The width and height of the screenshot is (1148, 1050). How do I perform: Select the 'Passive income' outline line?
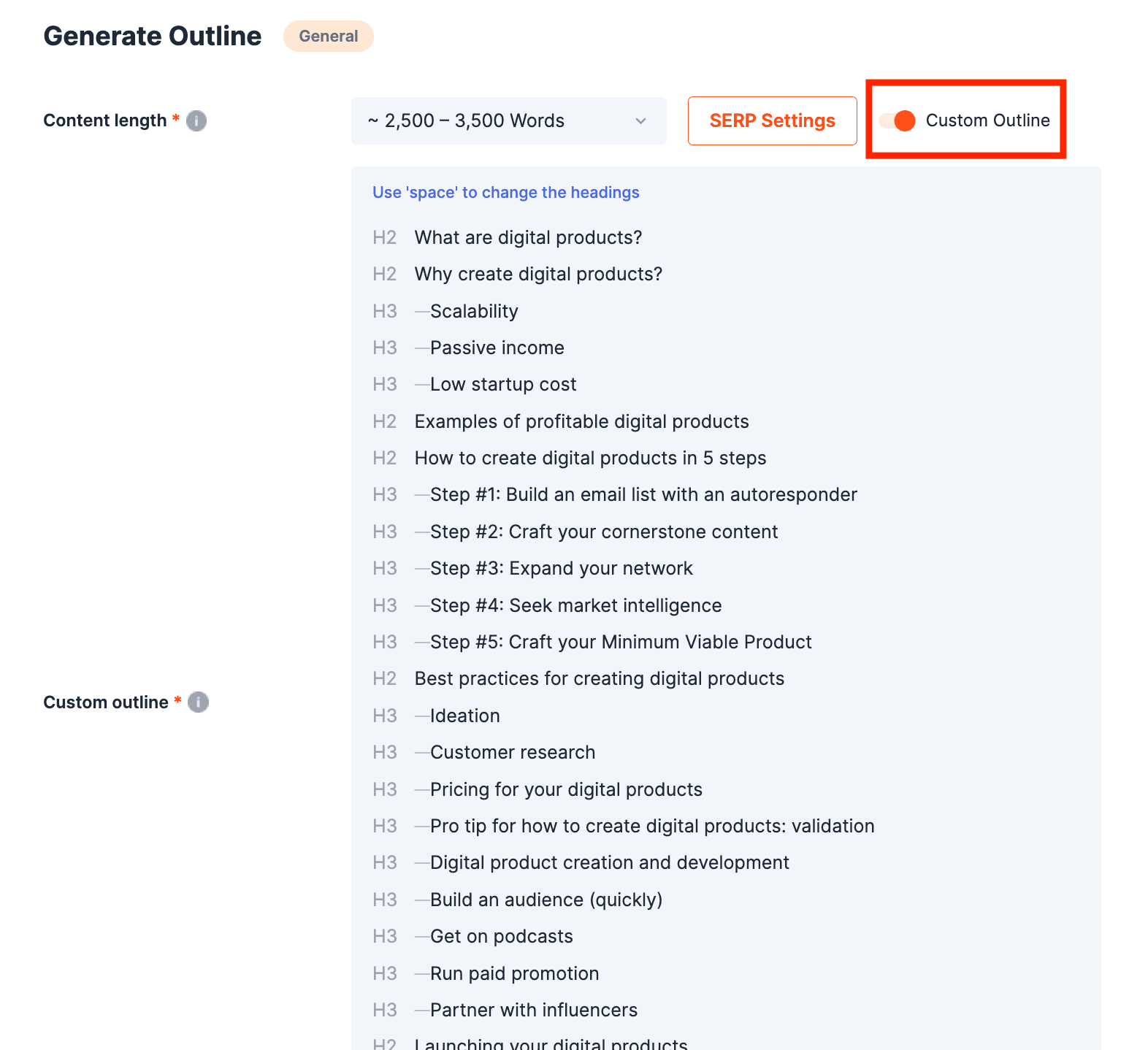tap(497, 348)
